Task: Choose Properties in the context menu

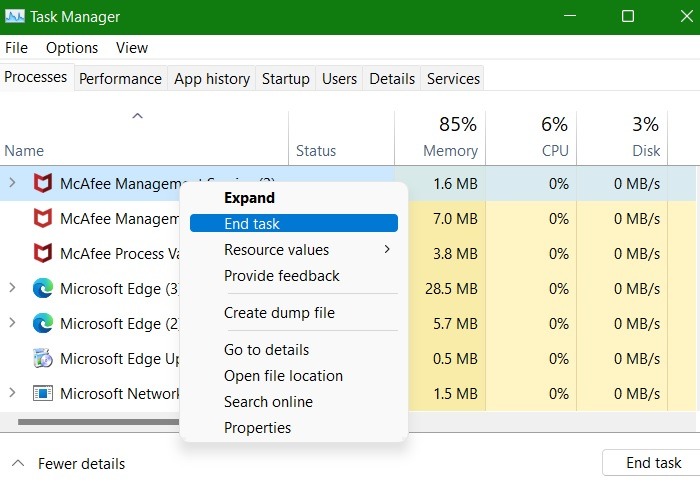Action: click(x=294, y=427)
